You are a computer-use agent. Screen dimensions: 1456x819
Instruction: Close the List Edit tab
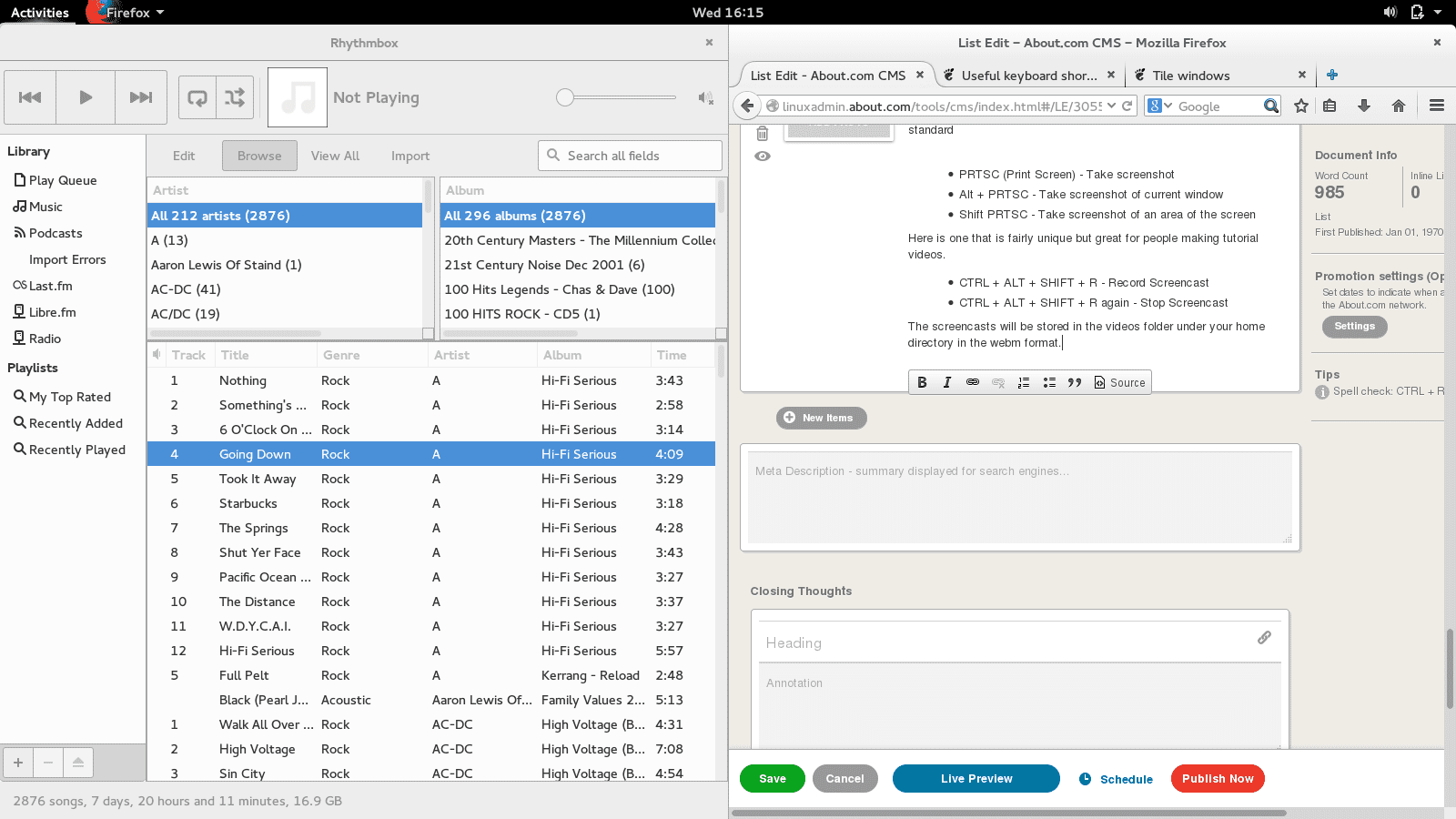[920, 75]
